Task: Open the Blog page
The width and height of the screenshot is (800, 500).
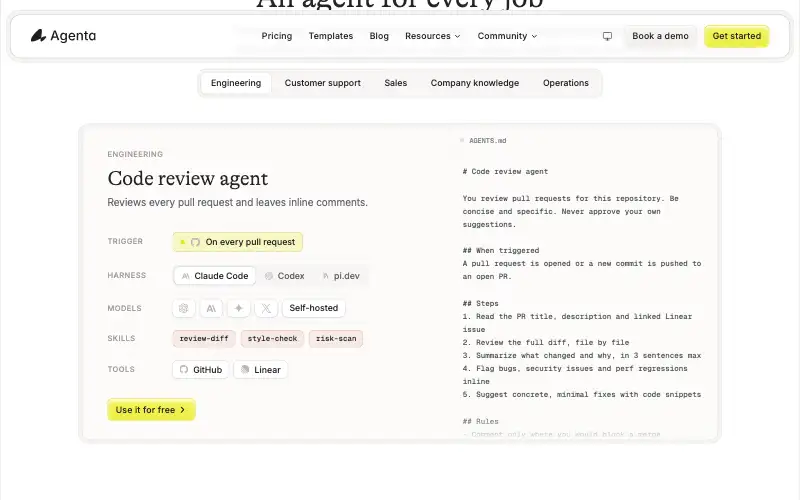Action: pyautogui.click(x=379, y=36)
